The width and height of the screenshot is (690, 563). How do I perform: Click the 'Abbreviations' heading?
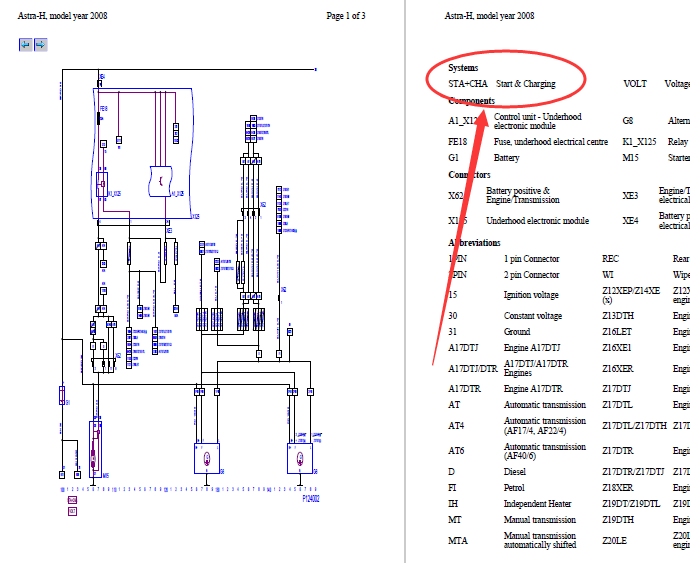pyautogui.click(x=474, y=243)
